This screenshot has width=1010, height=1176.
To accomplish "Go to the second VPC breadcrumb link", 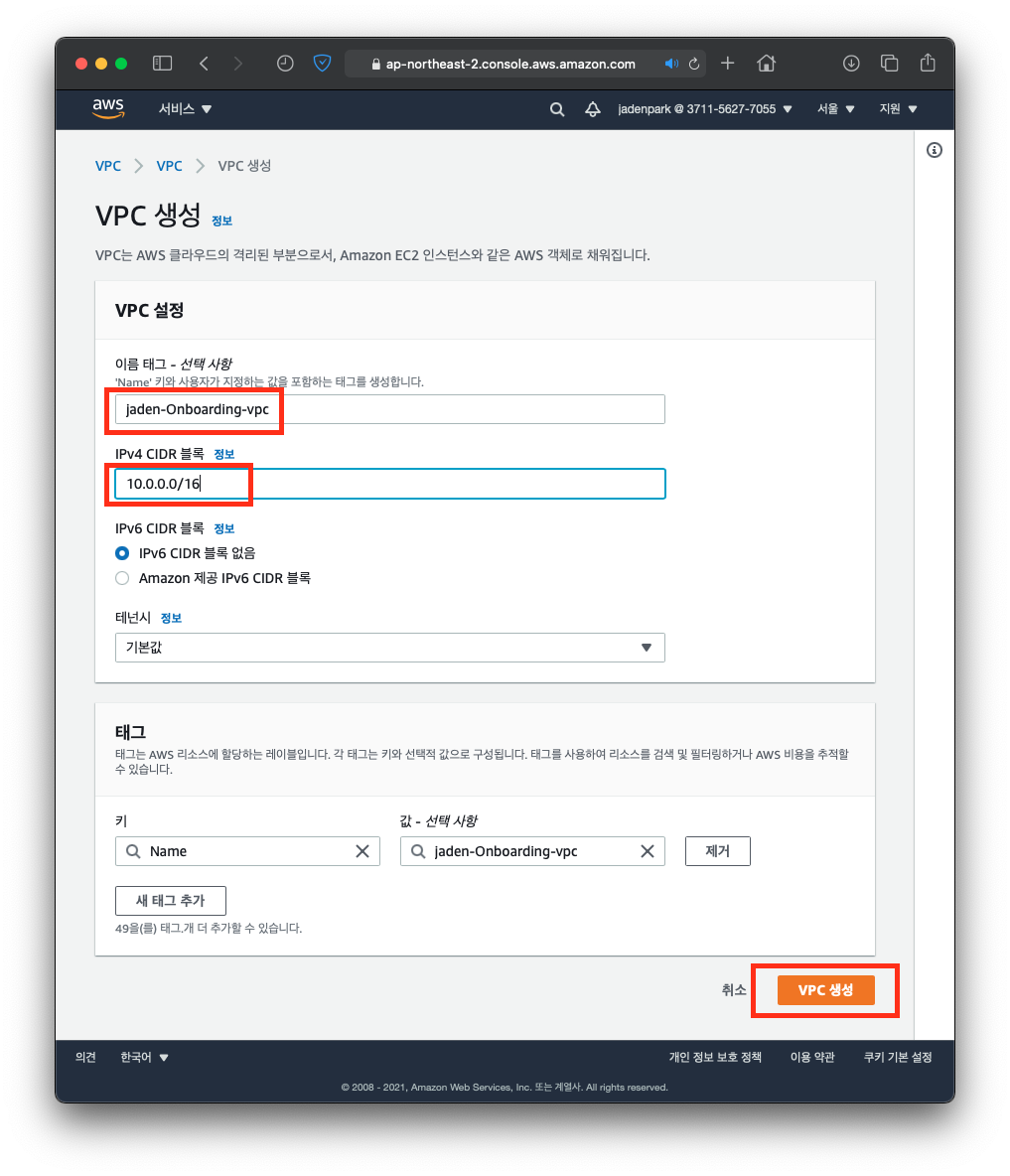I will click(170, 166).
